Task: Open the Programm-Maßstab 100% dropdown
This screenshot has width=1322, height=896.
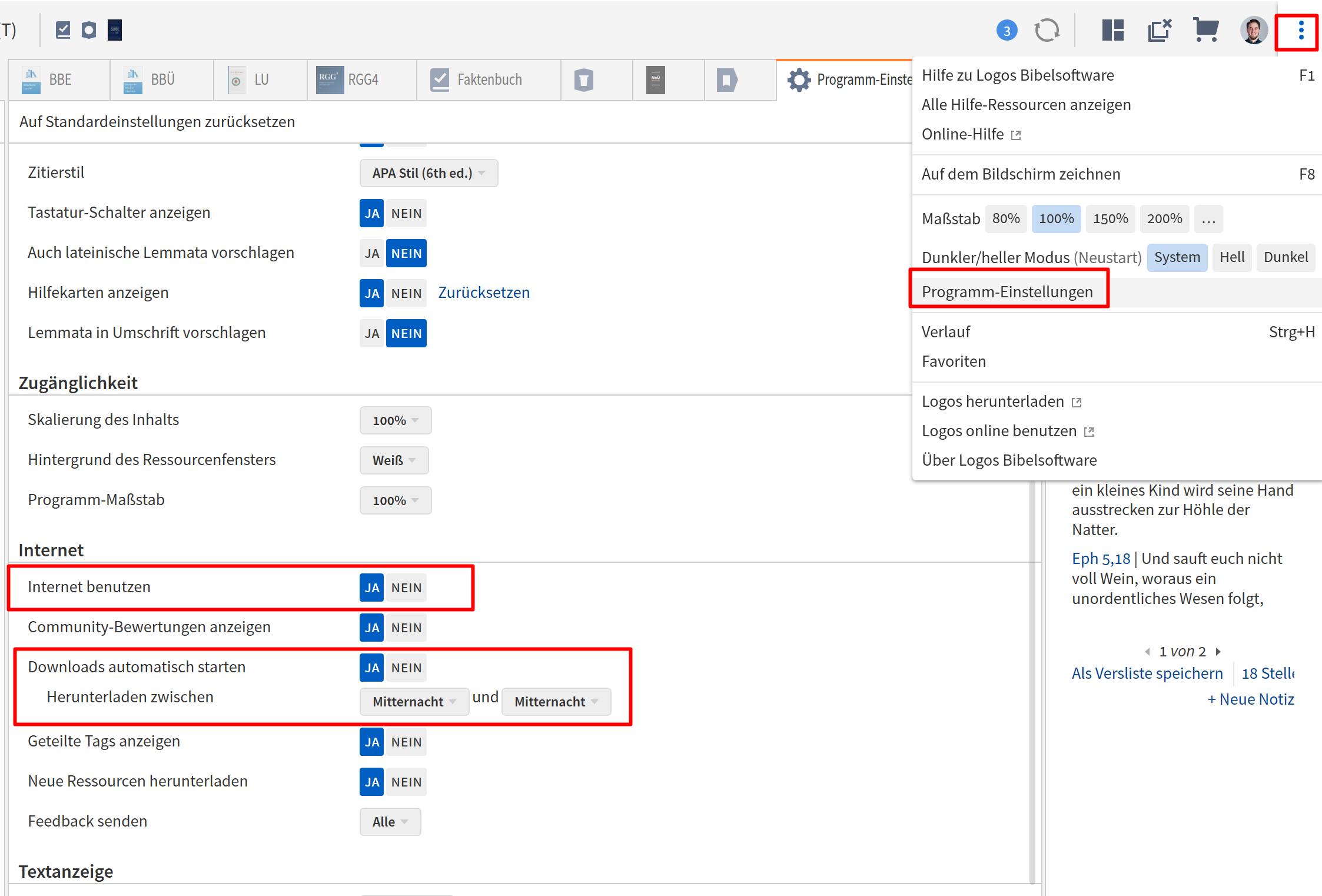Action: [x=396, y=500]
